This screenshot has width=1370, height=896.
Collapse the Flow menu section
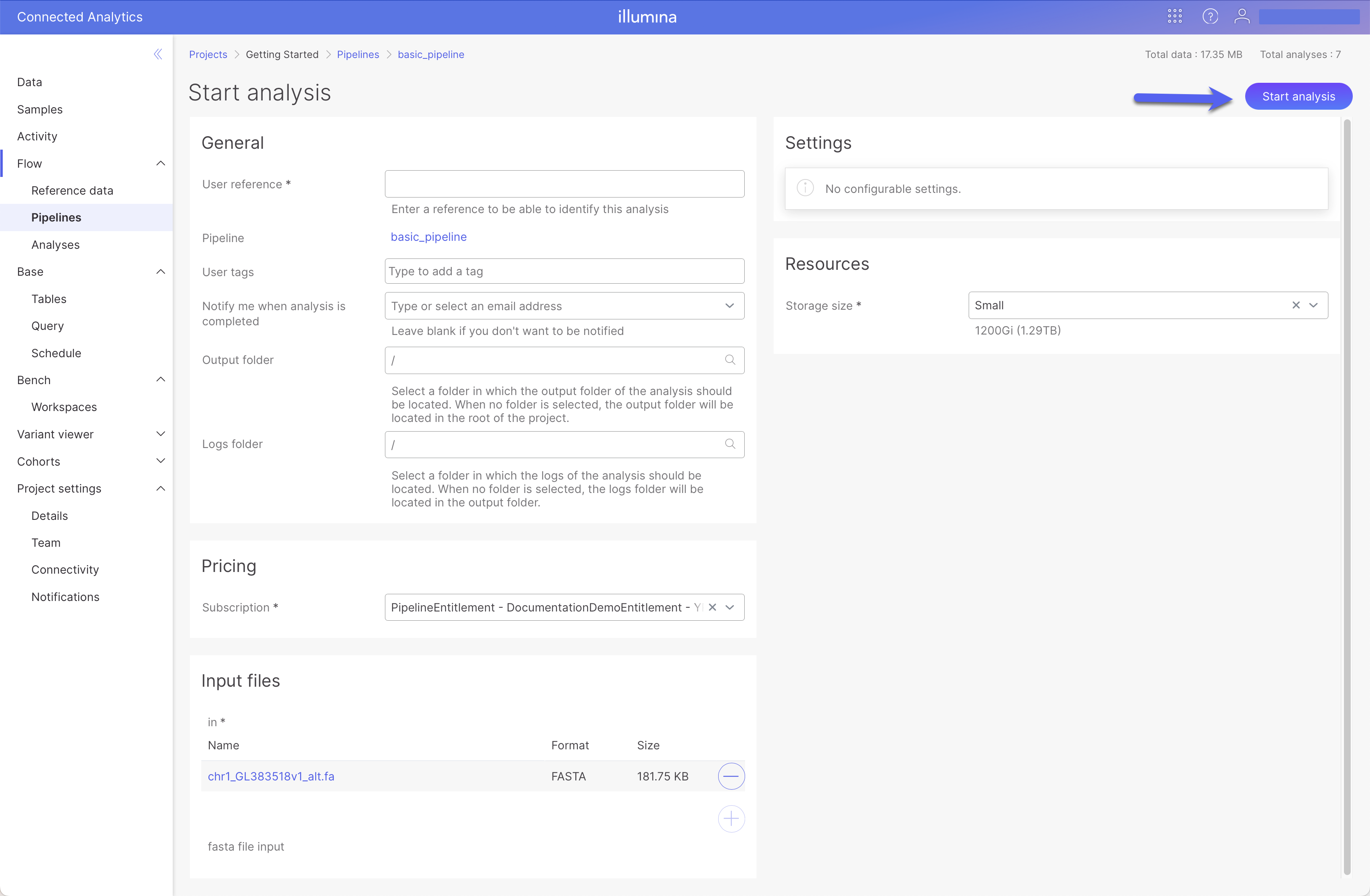(161, 163)
